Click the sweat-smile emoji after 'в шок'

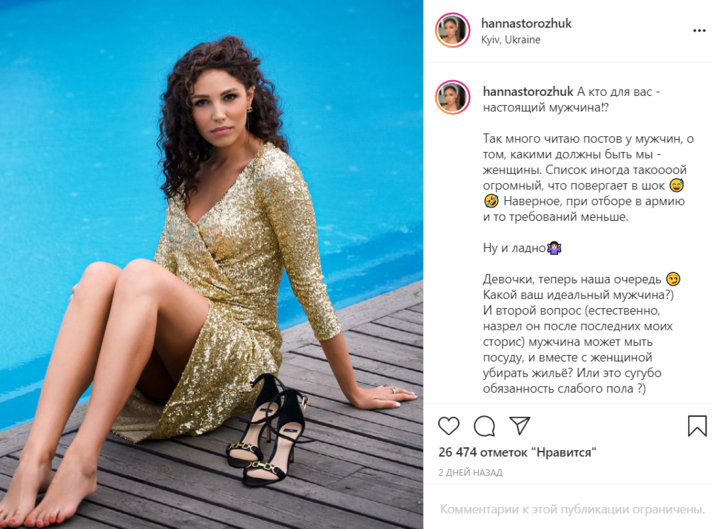click(677, 186)
